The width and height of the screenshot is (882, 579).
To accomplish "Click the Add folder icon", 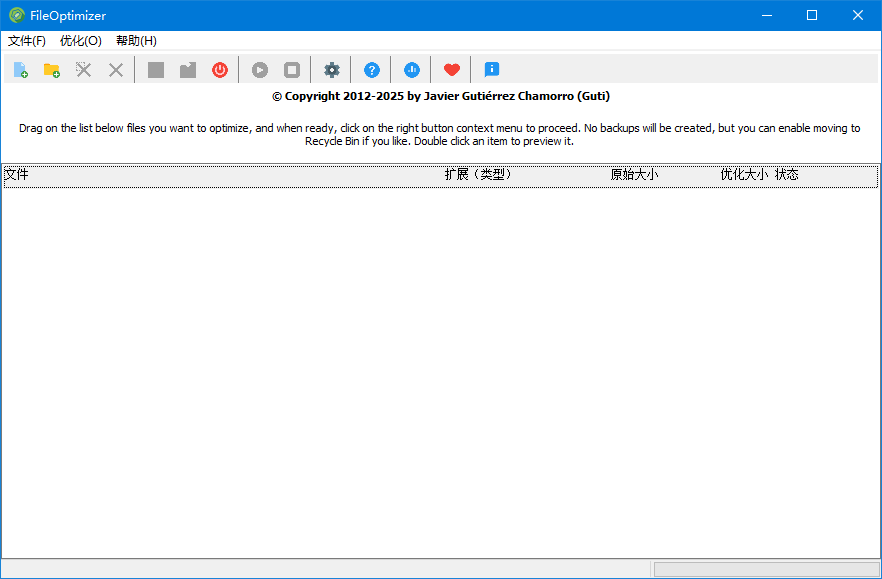I will pyautogui.click(x=52, y=70).
